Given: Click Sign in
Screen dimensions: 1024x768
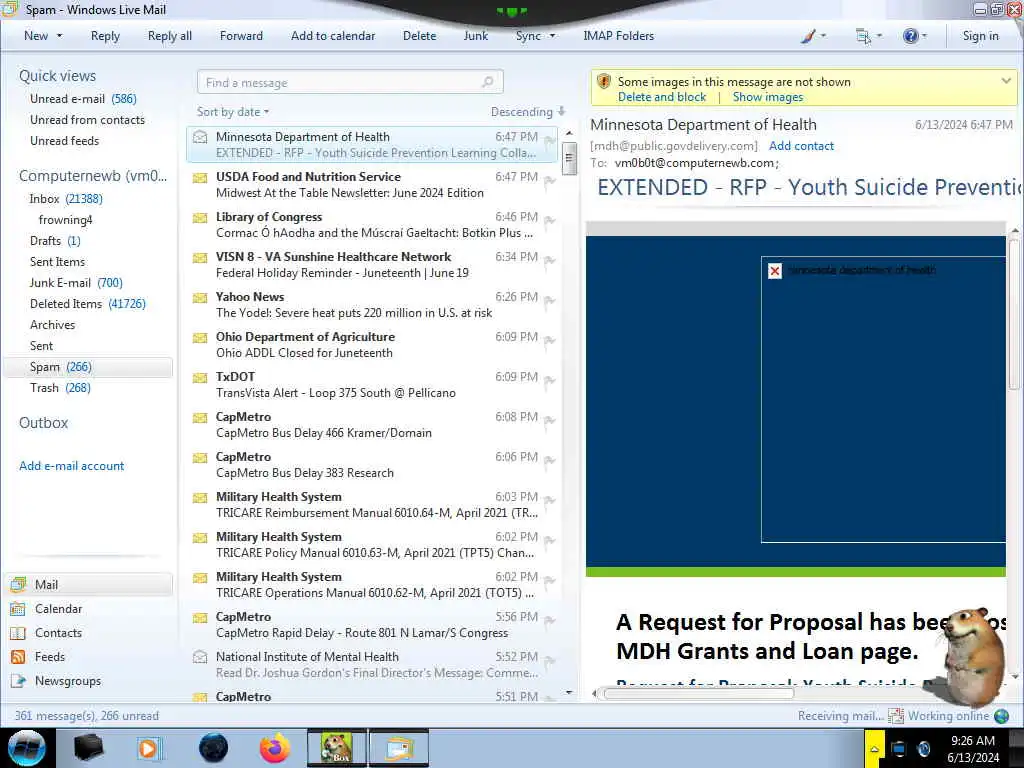Looking at the screenshot, I should click(980, 36).
